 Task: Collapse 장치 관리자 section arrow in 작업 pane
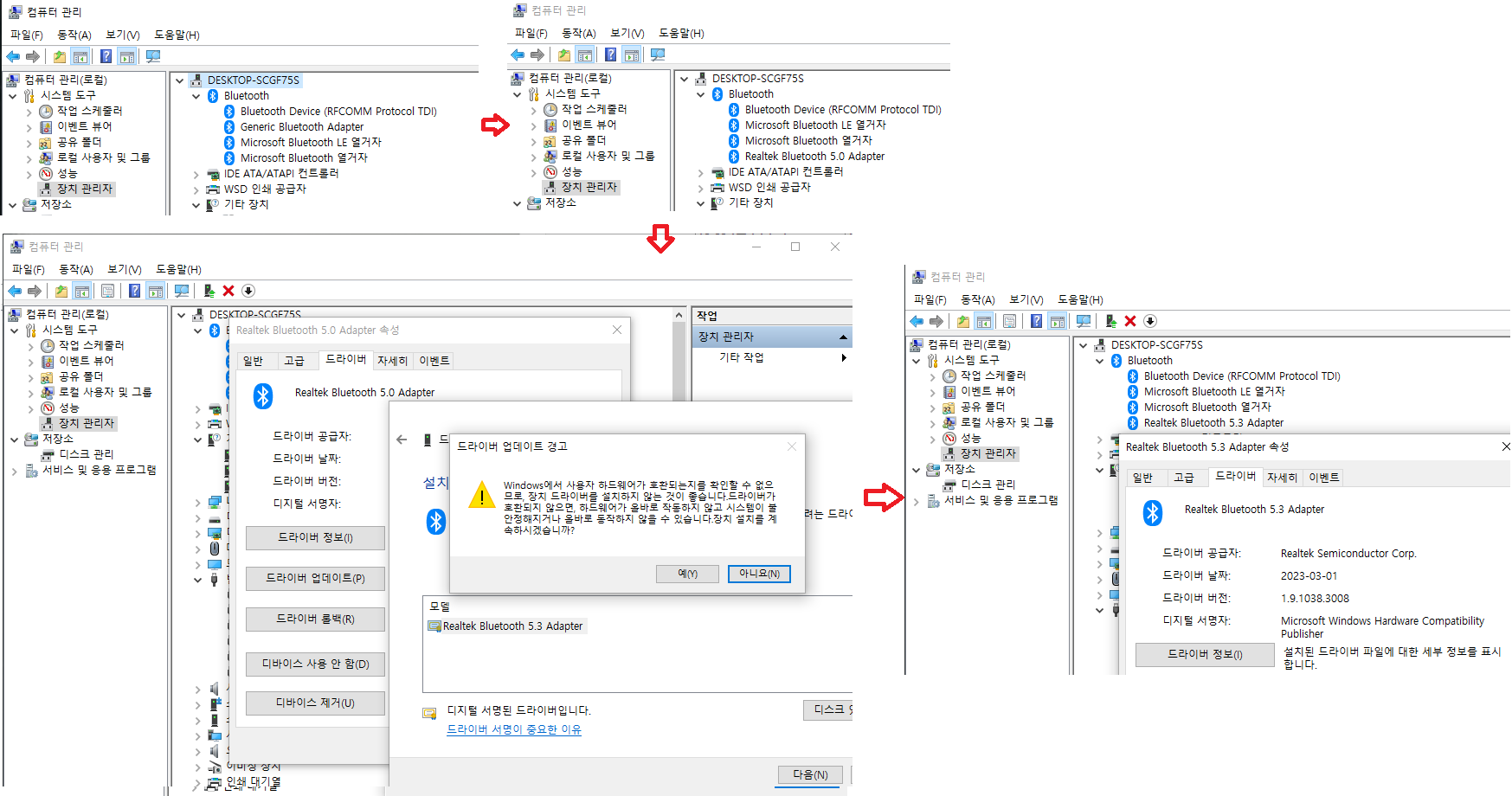843,337
